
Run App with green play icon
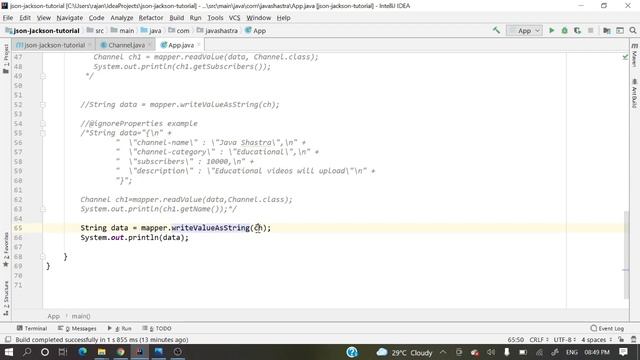[551, 30]
